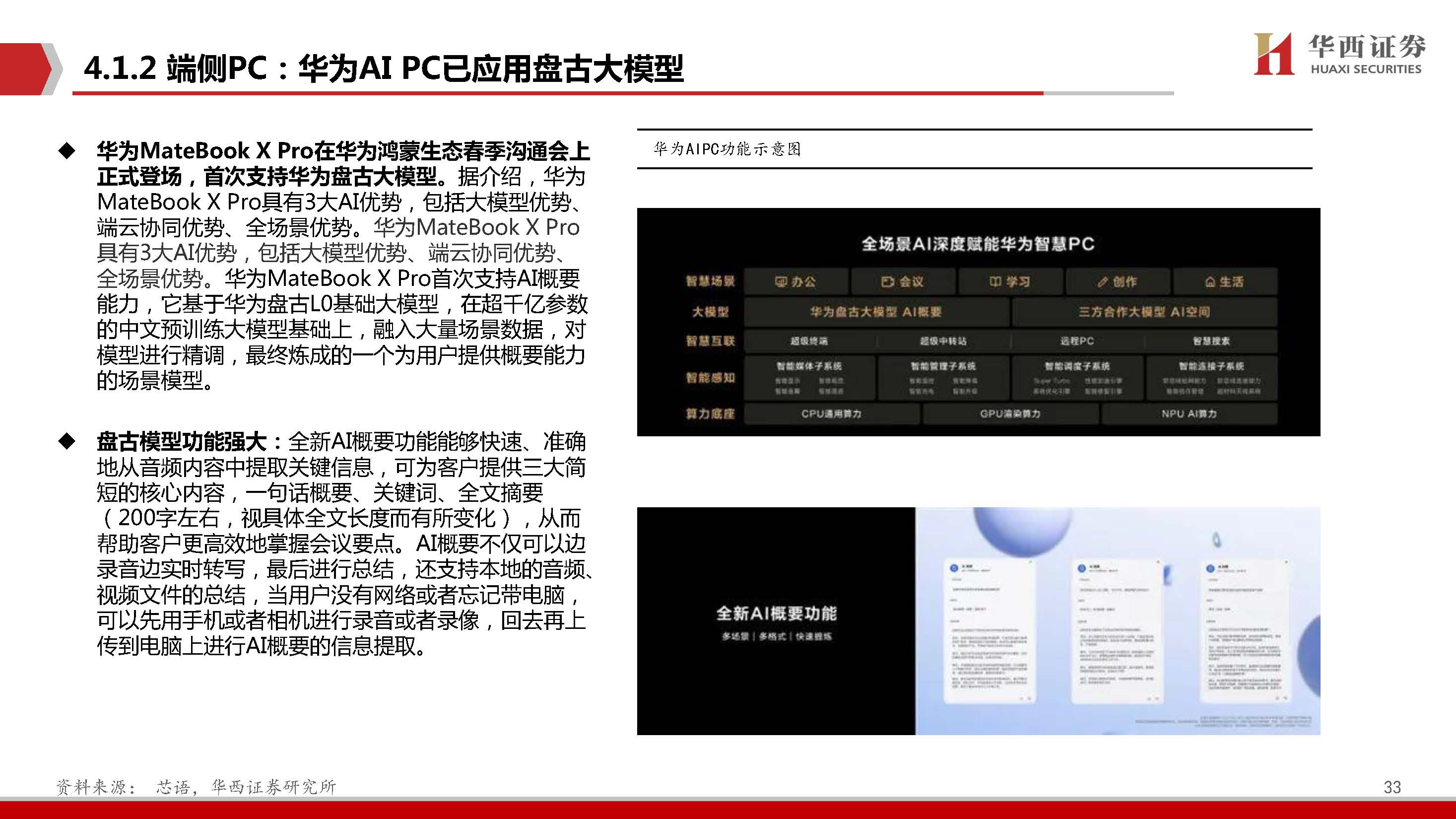Click the 远程PC cell
1456x819 pixels.
tap(1077, 341)
